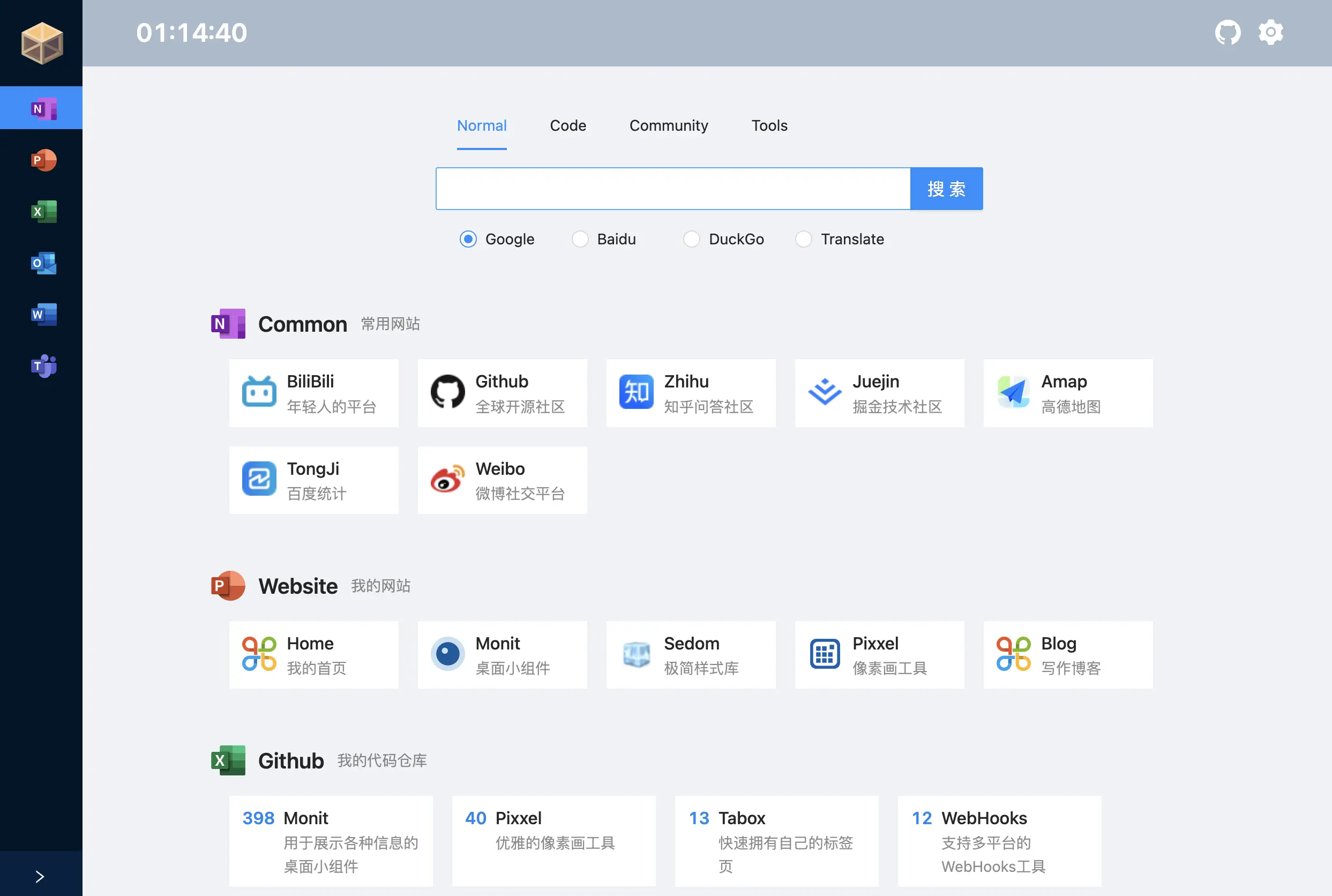
Task: Open the Weibo 微博社交平台 link
Action: (x=502, y=480)
